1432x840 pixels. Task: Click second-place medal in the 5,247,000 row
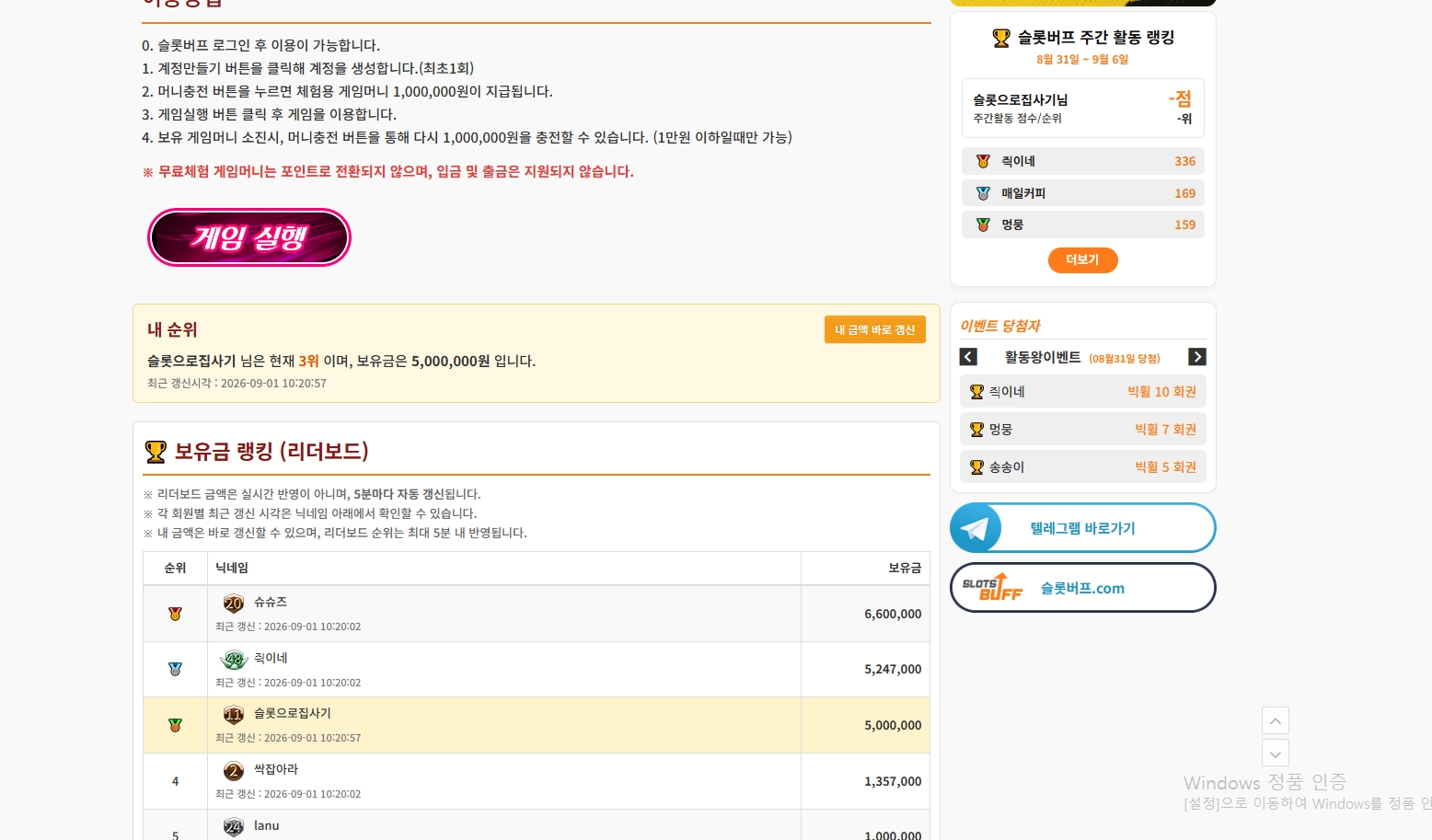click(x=175, y=669)
